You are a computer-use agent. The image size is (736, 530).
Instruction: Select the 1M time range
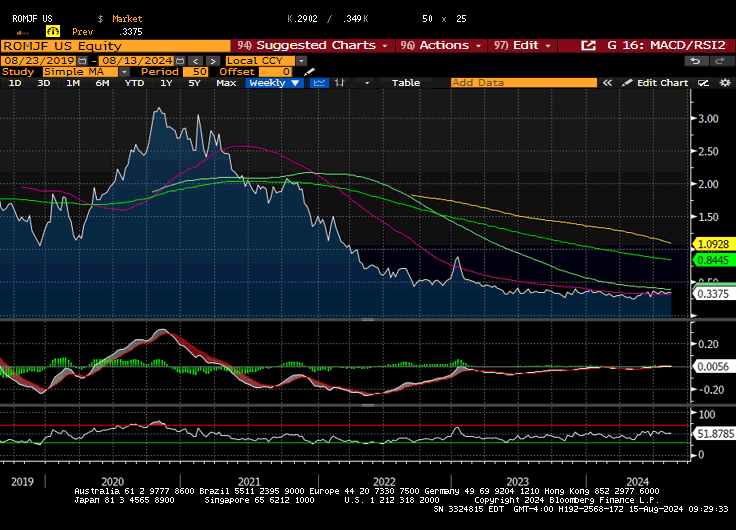[73, 83]
